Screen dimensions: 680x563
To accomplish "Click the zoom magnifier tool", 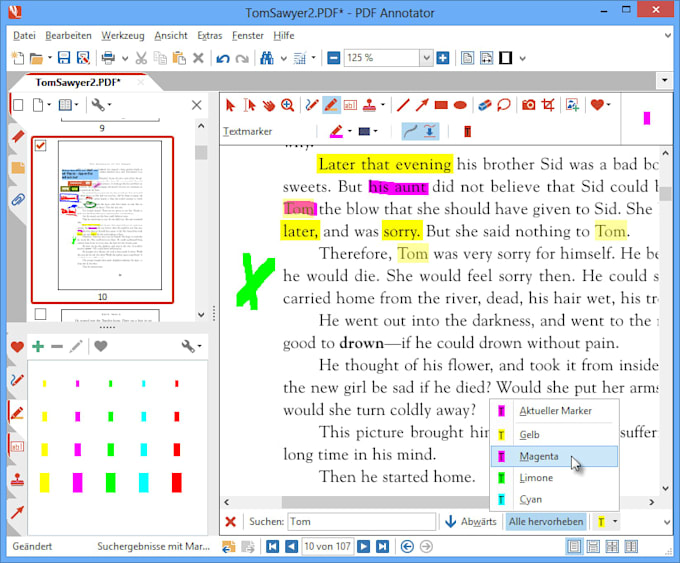I will coord(287,105).
